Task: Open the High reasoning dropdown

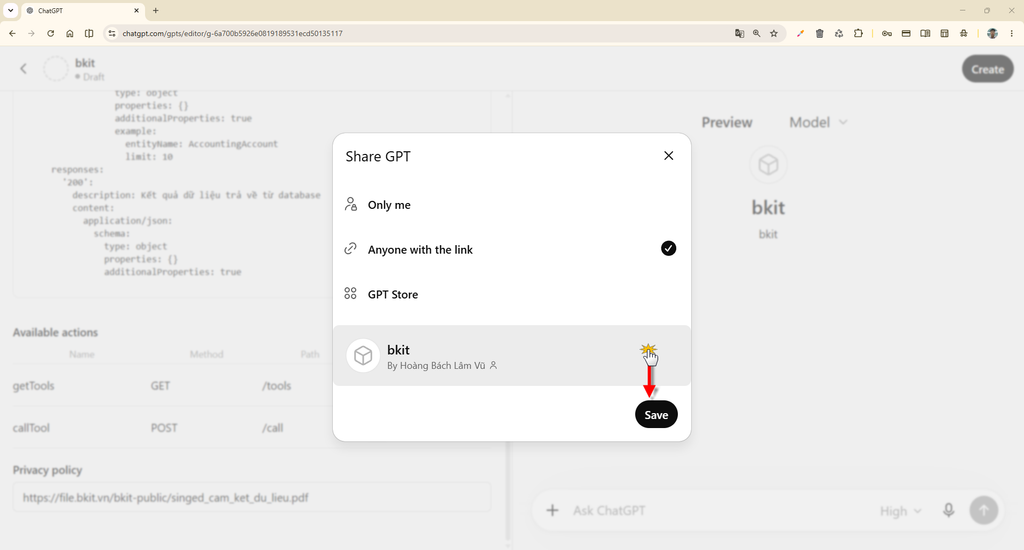Action: (901, 511)
